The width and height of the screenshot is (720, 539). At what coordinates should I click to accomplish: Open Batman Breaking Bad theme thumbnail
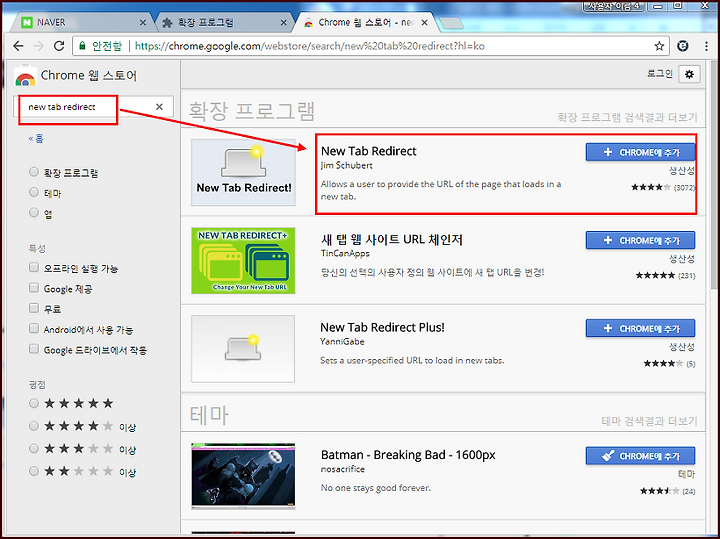(243, 477)
